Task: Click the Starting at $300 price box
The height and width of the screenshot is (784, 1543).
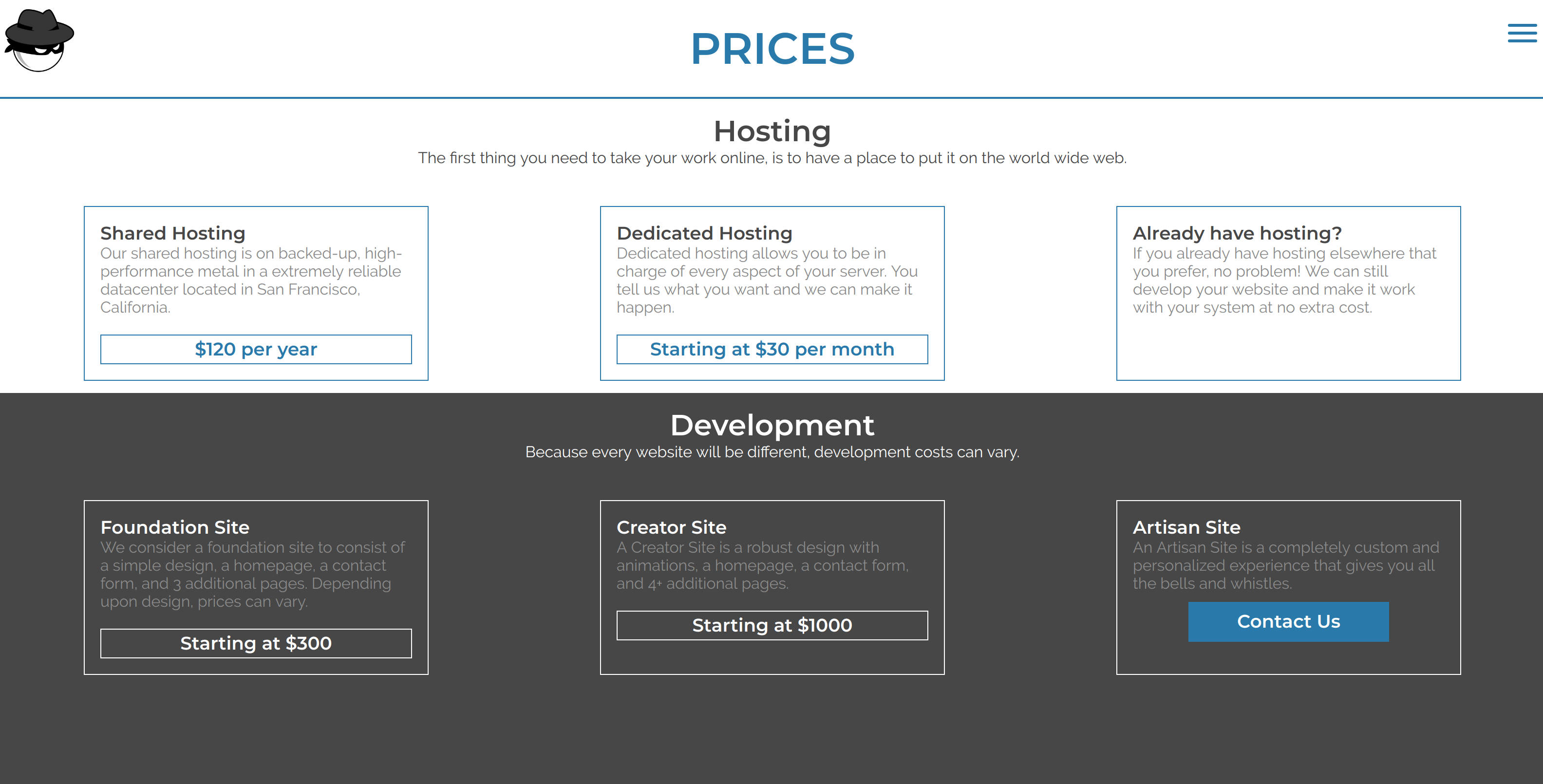Action: coord(256,643)
